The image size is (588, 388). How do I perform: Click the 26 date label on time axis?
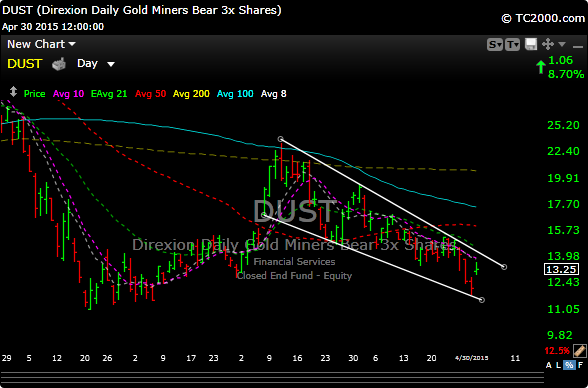pyautogui.click(x=107, y=358)
